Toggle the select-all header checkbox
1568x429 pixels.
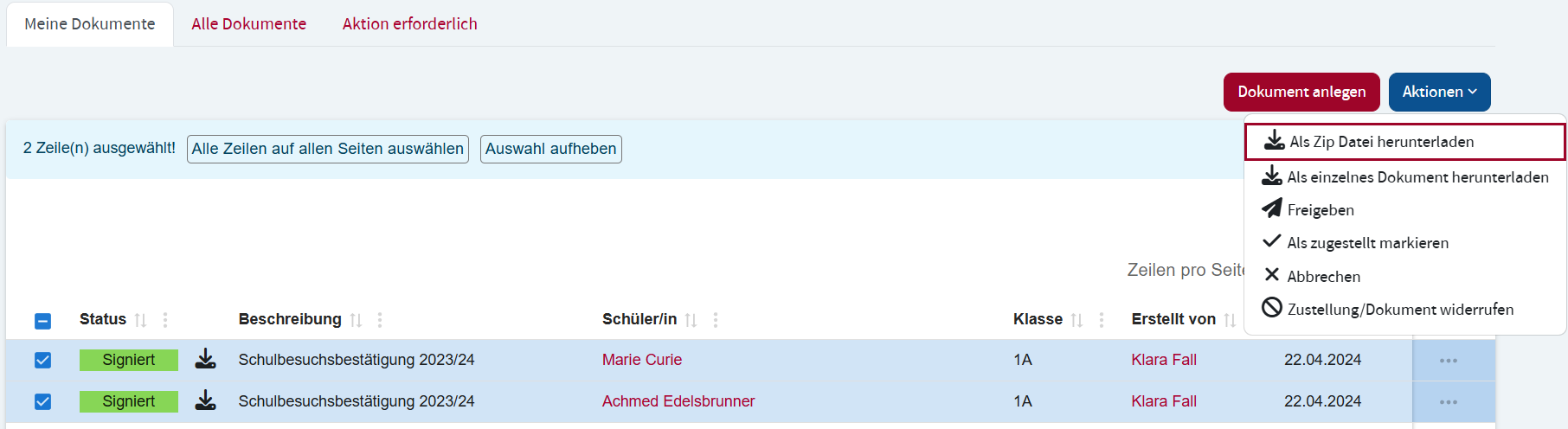pyautogui.click(x=42, y=321)
